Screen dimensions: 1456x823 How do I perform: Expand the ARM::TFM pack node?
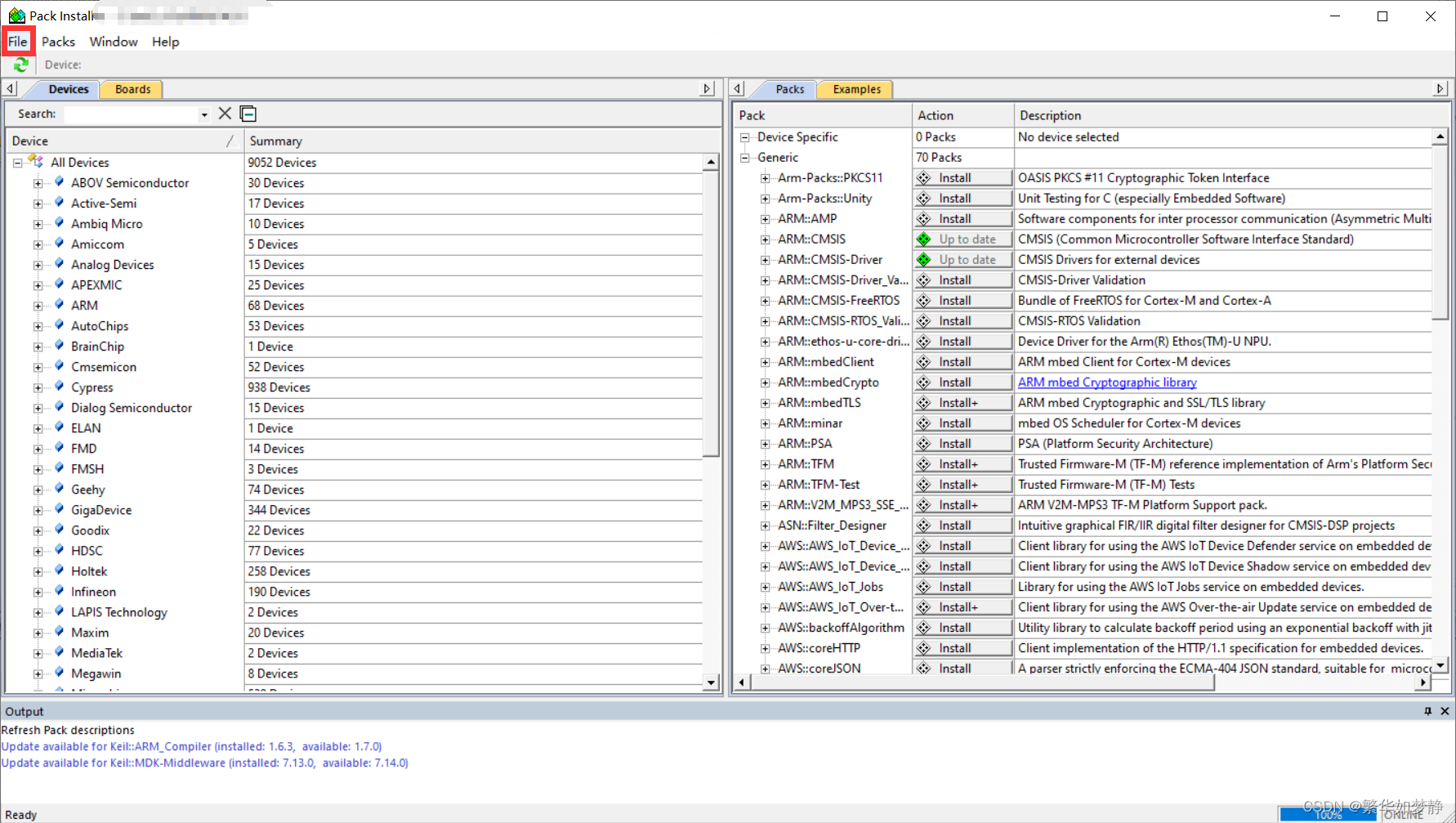(x=765, y=464)
